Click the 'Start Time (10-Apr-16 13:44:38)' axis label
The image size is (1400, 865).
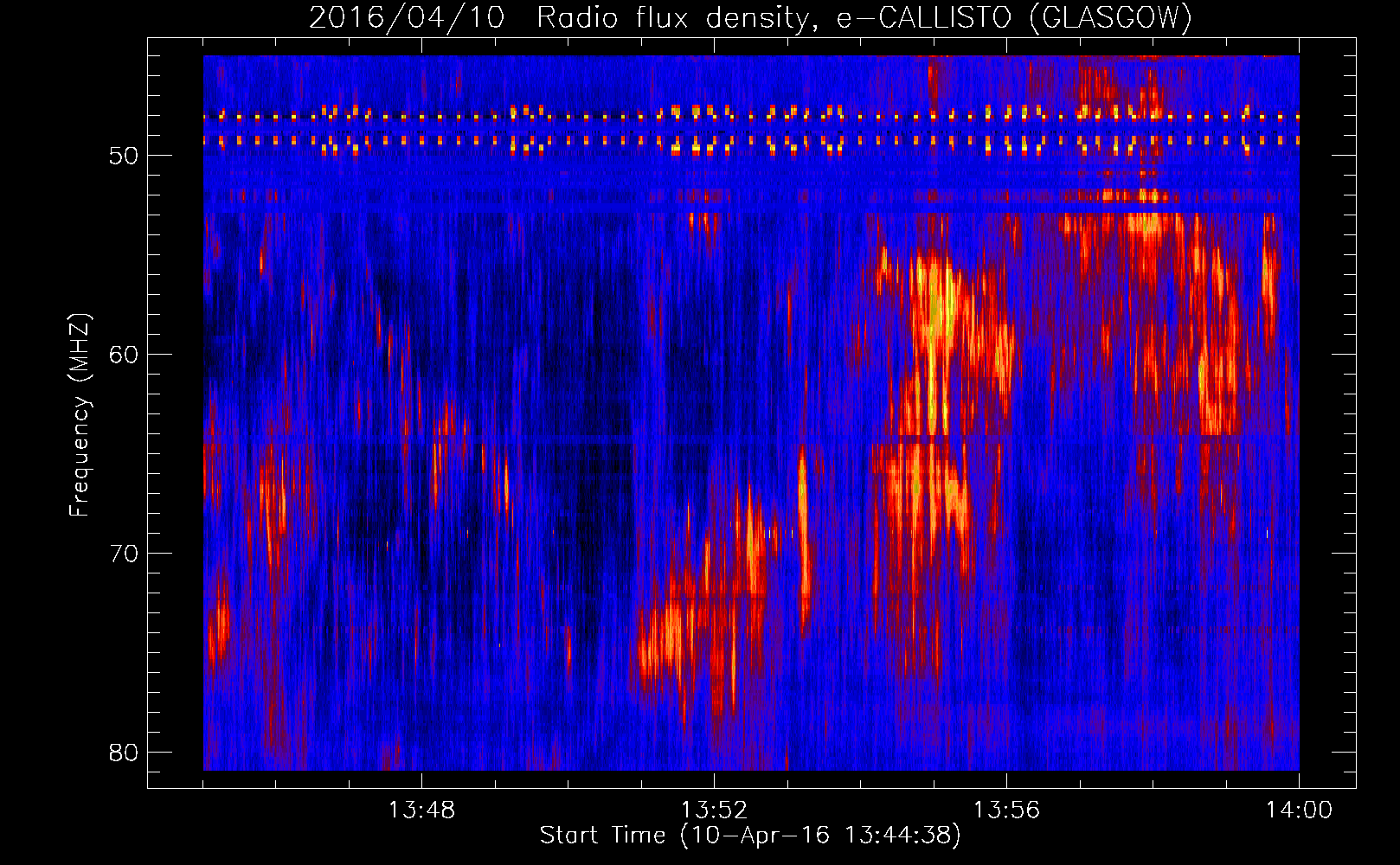point(750,836)
